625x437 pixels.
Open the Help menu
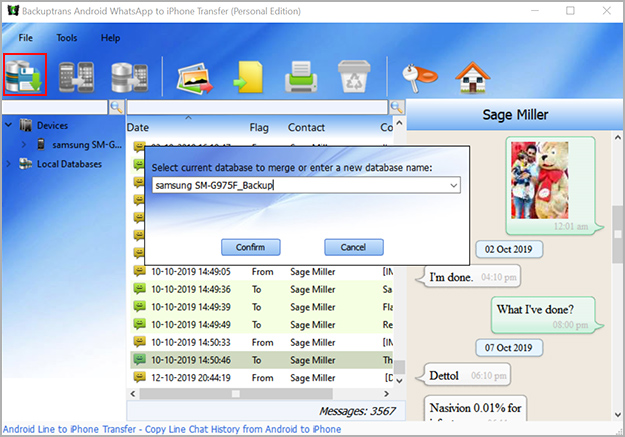[110, 38]
